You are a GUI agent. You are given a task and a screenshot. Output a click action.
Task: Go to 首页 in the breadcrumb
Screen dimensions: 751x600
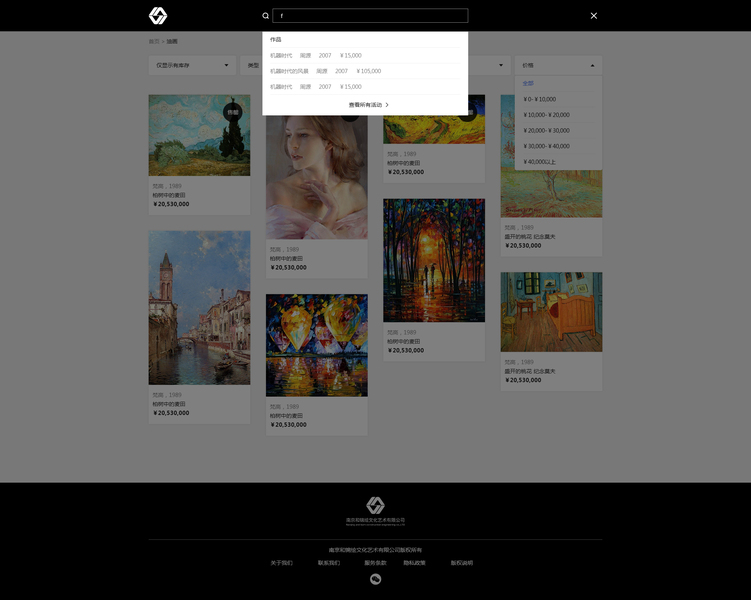pyautogui.click(x=154, y=42)
